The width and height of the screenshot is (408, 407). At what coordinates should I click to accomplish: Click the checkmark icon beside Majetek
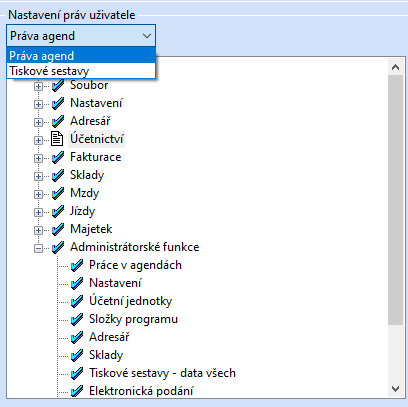[58, 229]
